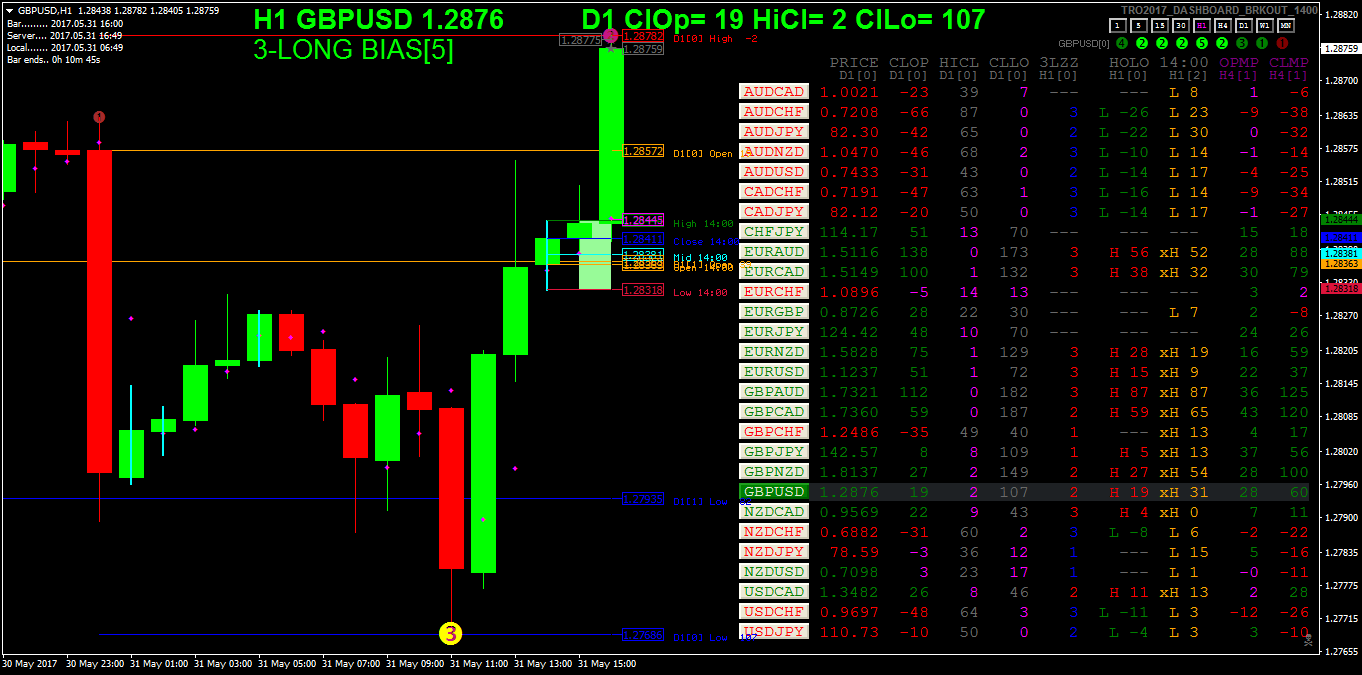Open the EURGBP pair chart
The width and height of the screenshot is (1362, 675).
tap(774, 311)
